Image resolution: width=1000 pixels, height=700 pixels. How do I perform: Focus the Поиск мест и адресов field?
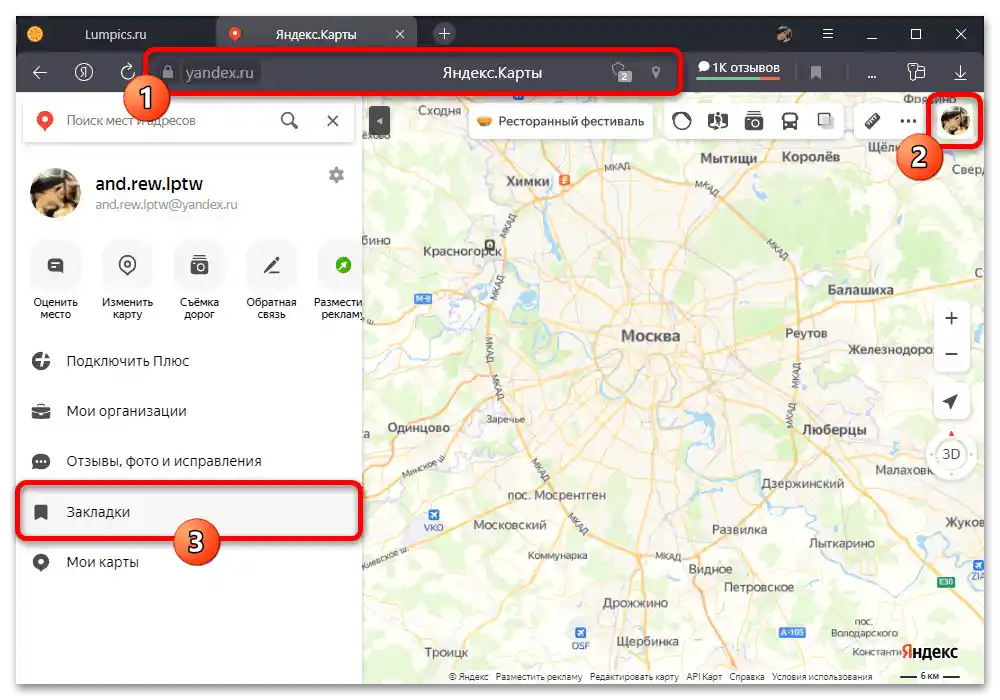click(x=167, y=120)
